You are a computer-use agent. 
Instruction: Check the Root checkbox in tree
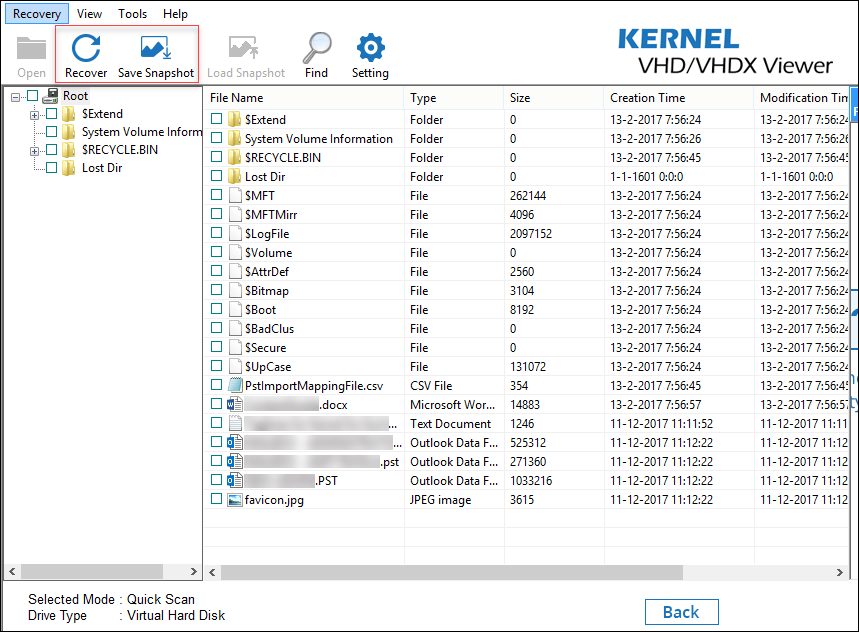coord(33,96)
